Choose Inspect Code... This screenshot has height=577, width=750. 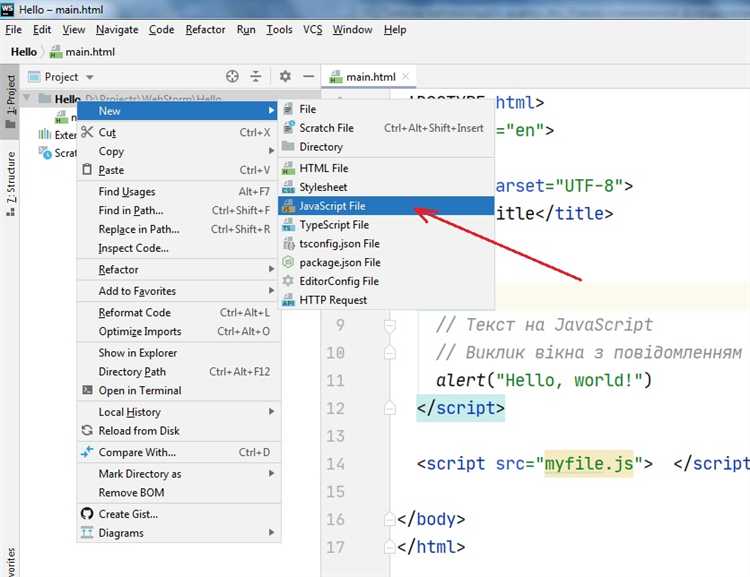point(179,248)
